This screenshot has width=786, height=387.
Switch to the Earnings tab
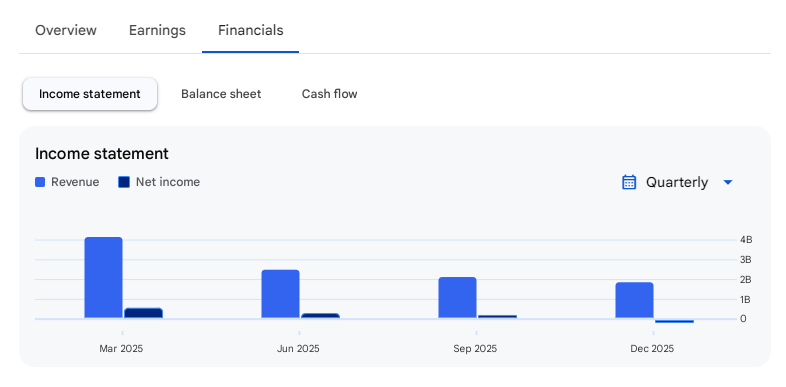coord(157,30)
